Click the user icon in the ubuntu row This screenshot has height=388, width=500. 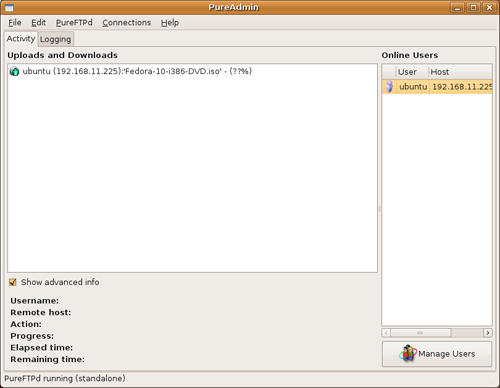click(389, 86)
